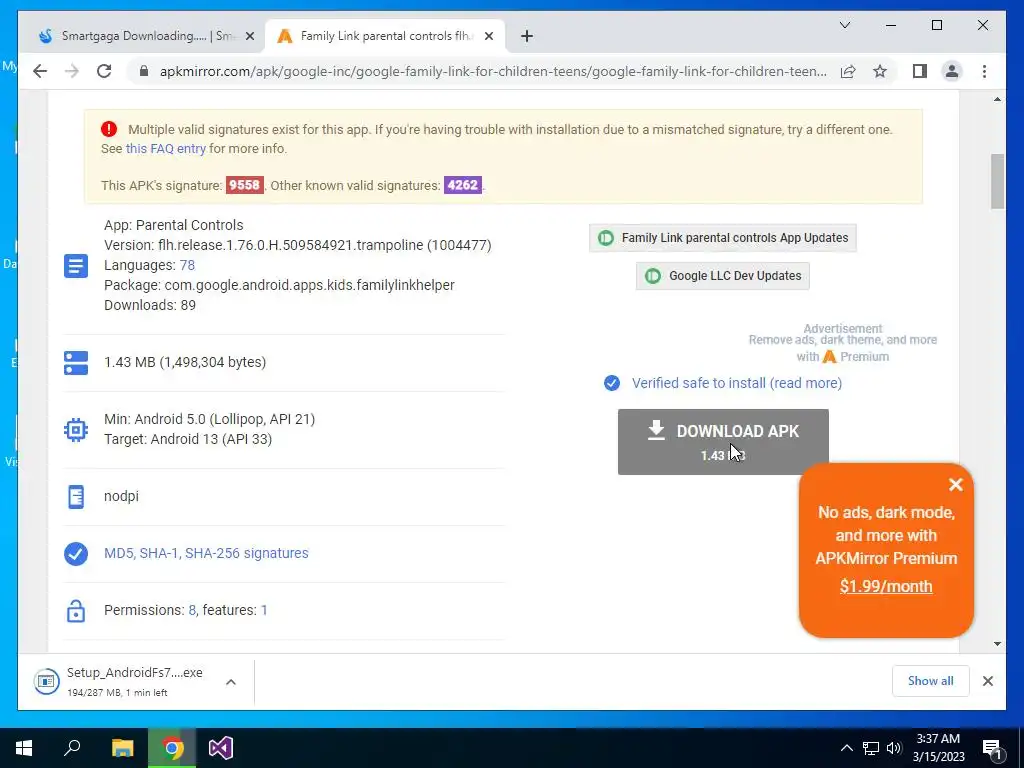The image size is (1024, 768).
Task: Click the page scroll up arrow
Action: (x=997, y=99)
